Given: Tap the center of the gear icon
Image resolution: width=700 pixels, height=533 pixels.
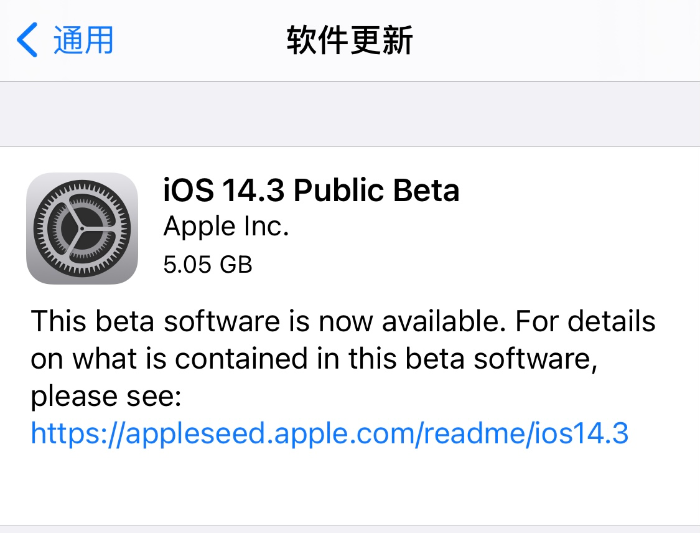Looking at the screenshot, I should [82, 228].
